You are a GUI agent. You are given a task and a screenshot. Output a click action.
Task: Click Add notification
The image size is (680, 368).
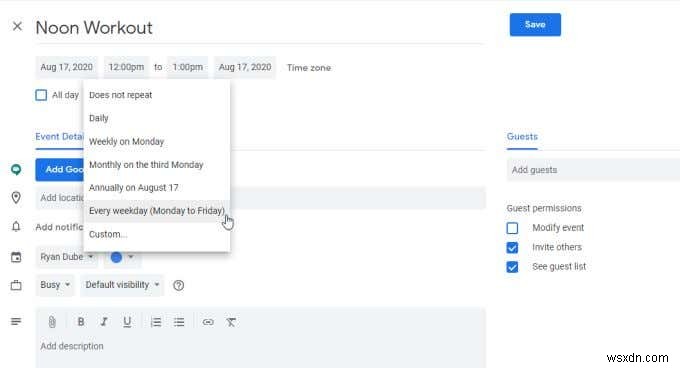tap(59, 227)
